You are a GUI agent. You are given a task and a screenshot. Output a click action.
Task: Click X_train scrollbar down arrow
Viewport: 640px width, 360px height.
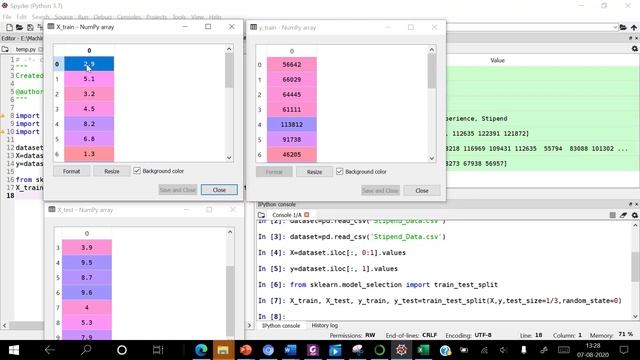pyautogui.click(x=229, y=158)
